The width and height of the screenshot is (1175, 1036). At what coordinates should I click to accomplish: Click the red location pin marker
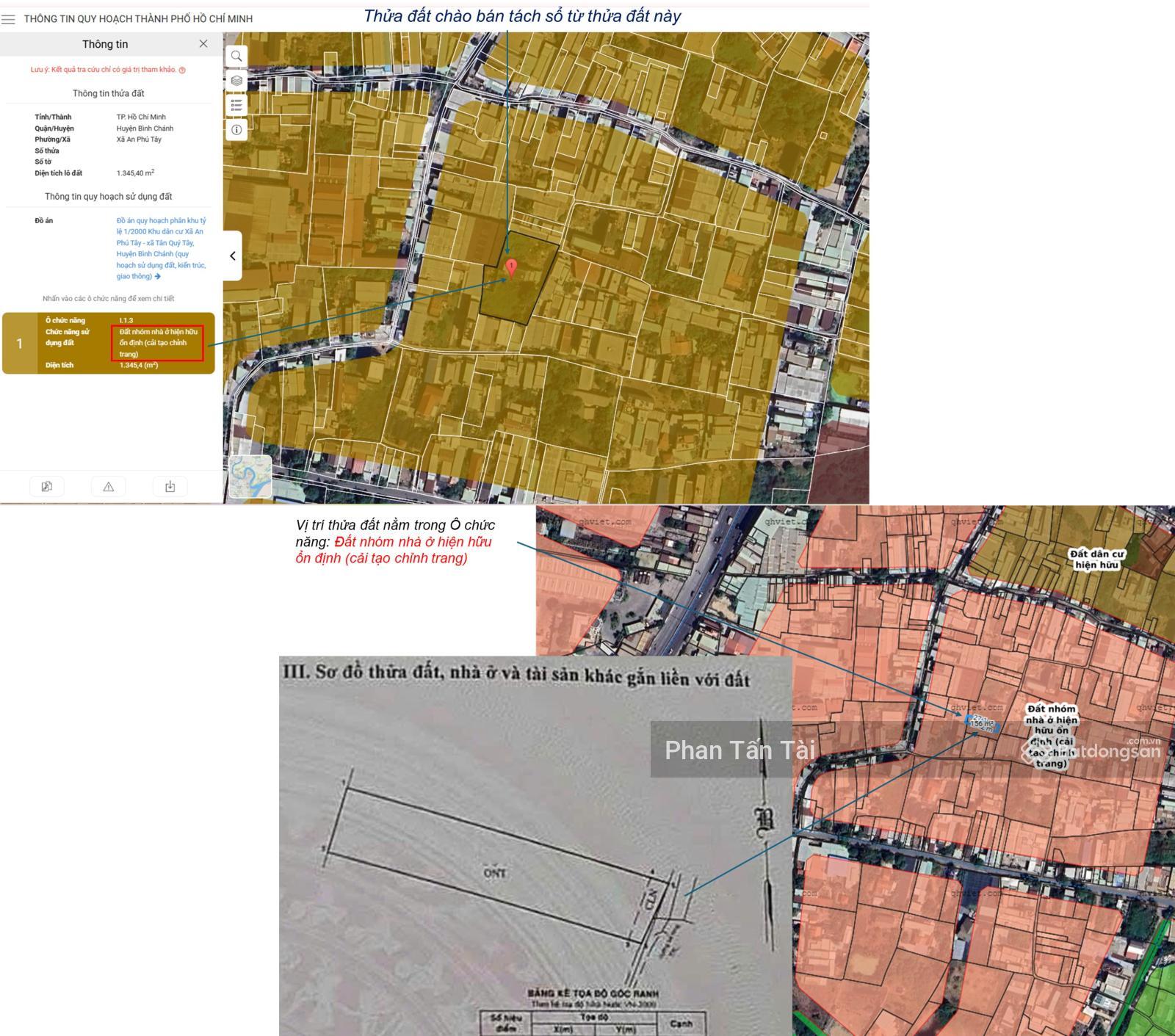pos(511,267)
